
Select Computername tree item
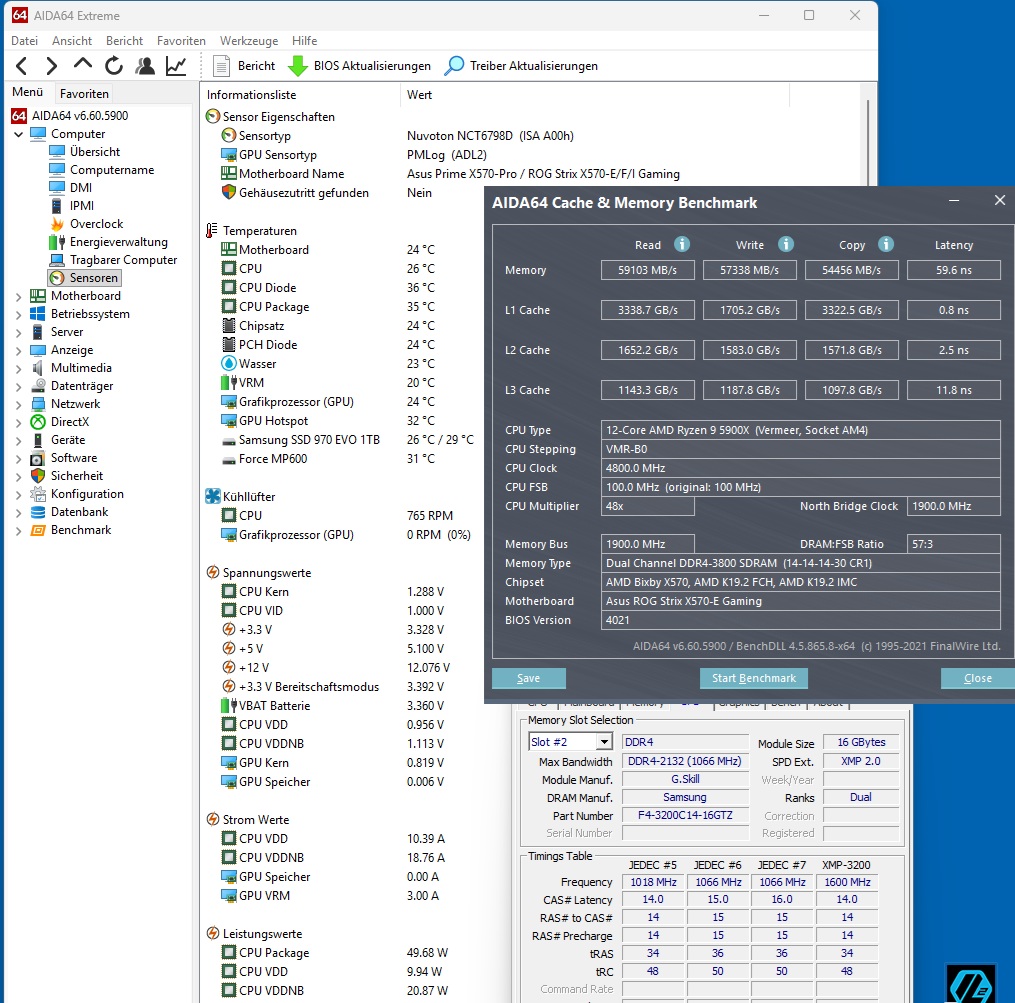tap(102, 170)
